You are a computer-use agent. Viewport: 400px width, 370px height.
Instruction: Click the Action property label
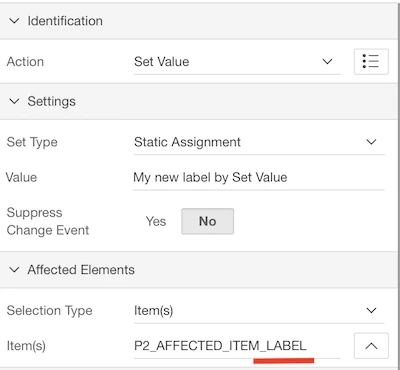coord(25,62)
